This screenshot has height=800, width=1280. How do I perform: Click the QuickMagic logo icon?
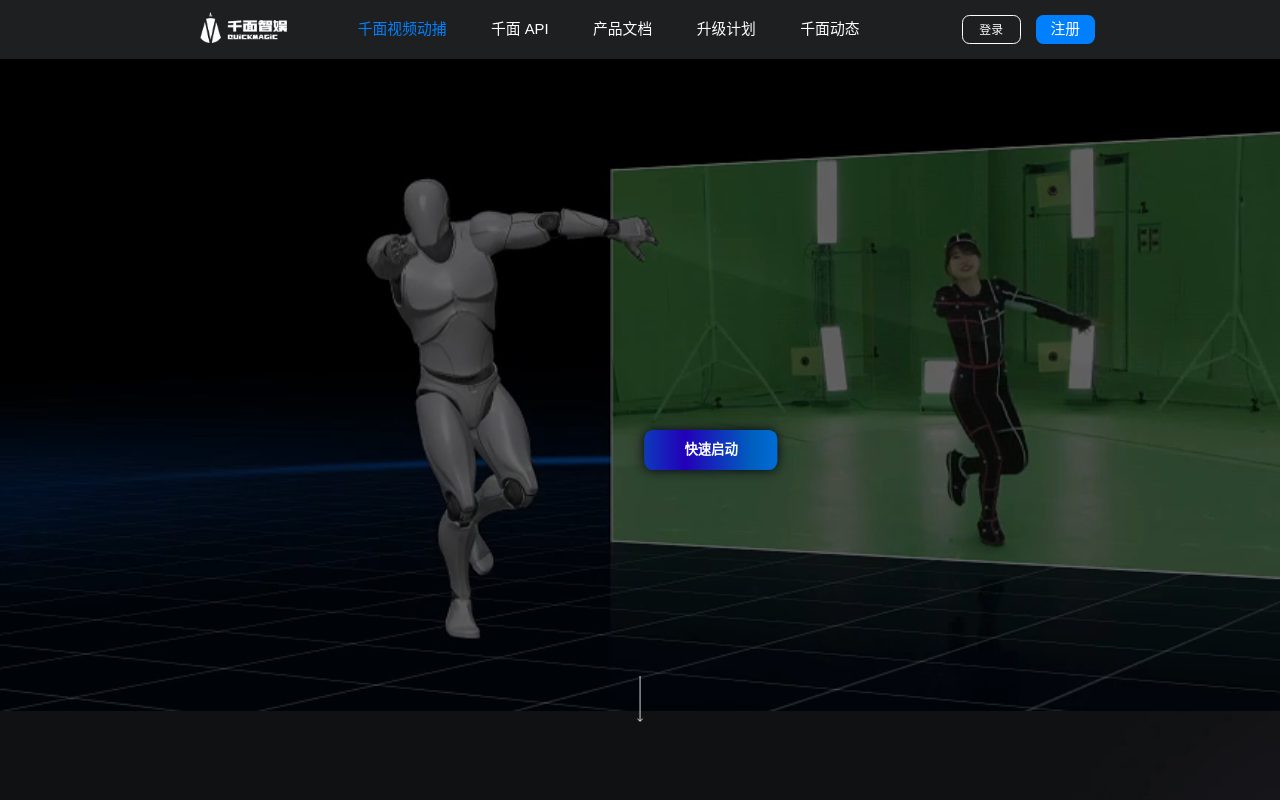click(210, 29)
